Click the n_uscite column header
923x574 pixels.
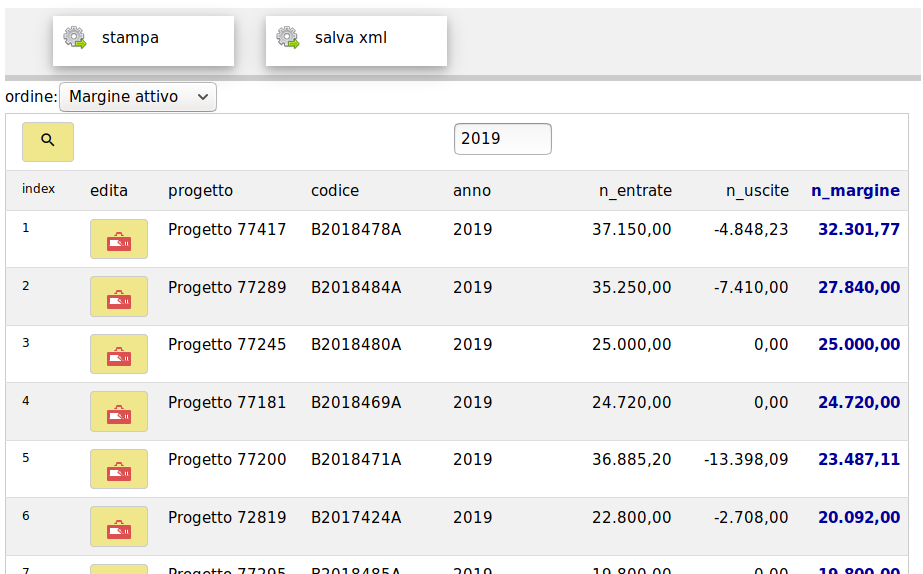point(757,191)
